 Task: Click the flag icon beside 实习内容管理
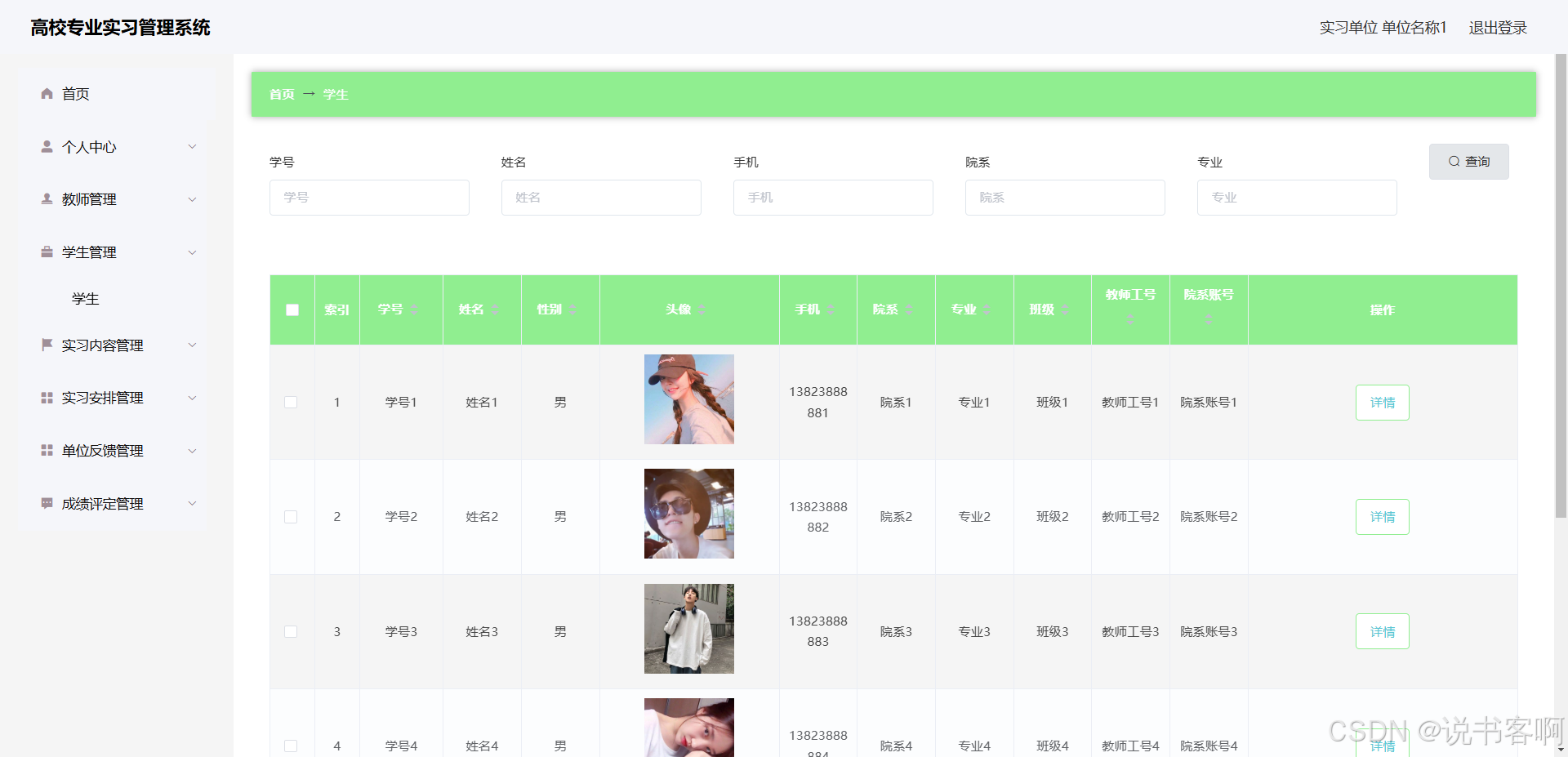(x=47, y=345)
